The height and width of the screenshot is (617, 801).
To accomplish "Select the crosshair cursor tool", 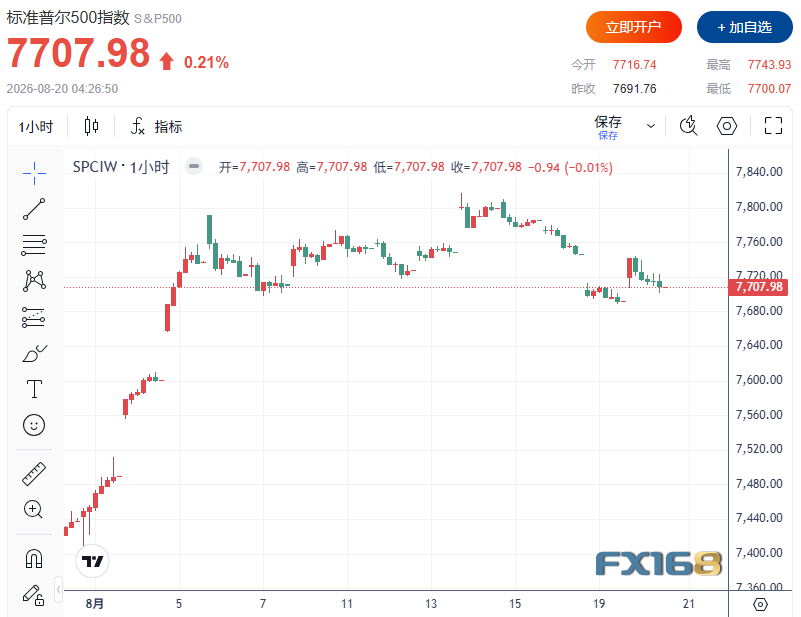I will click(x=34, y=173).
